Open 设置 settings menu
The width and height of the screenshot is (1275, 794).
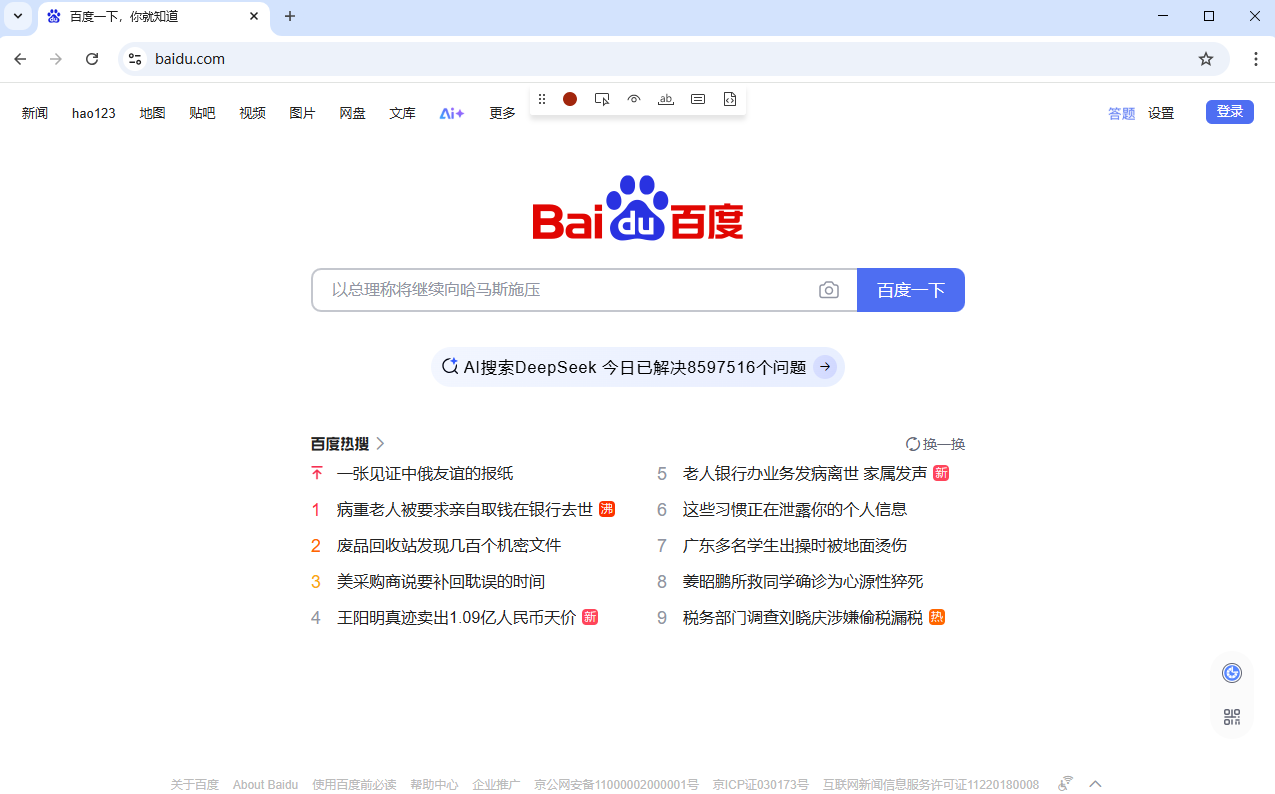[1161, 113]
